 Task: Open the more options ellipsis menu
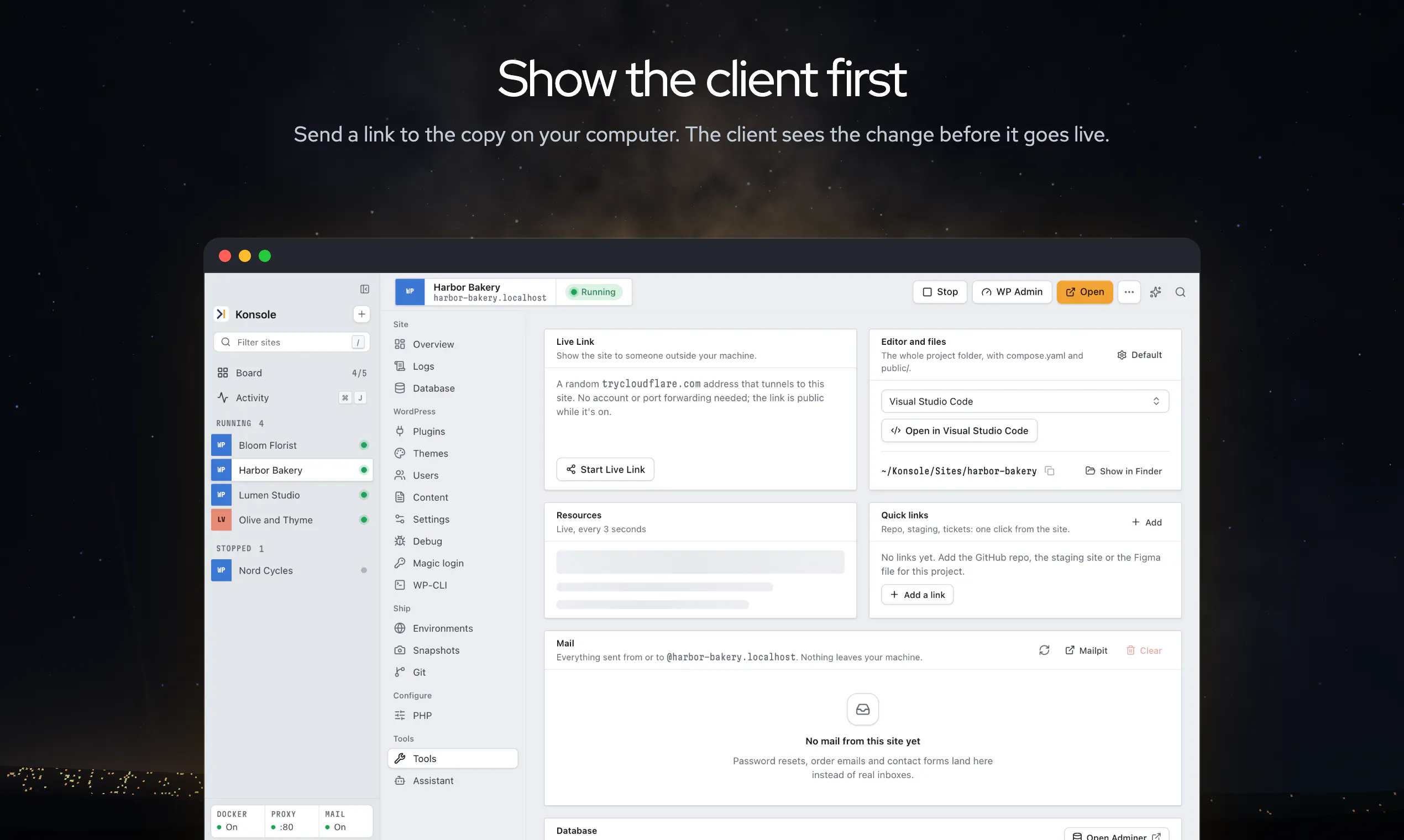[x=1129, y=292]
